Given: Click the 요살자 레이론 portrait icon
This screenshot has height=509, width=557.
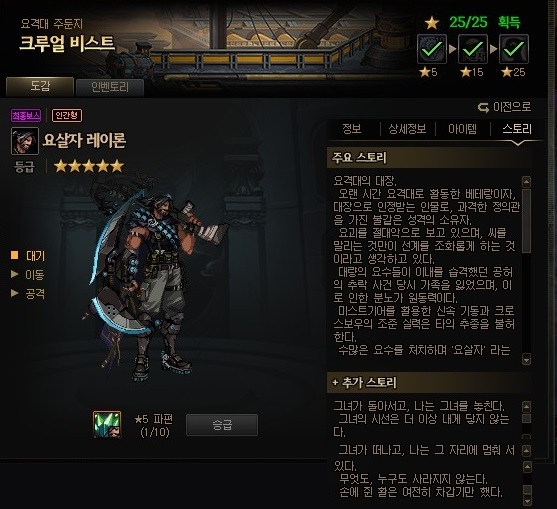Looking at the screenshot, I should (25, 141).
